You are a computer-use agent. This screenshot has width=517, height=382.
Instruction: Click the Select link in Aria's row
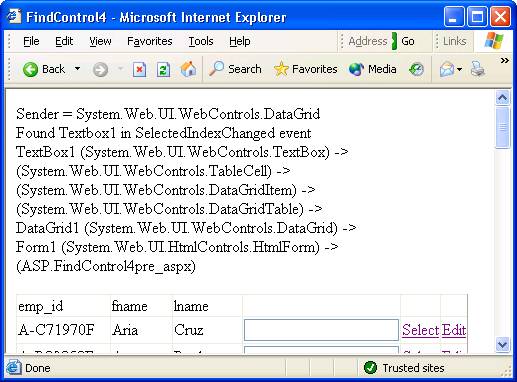pyautogui.click(x=420, y=330)
